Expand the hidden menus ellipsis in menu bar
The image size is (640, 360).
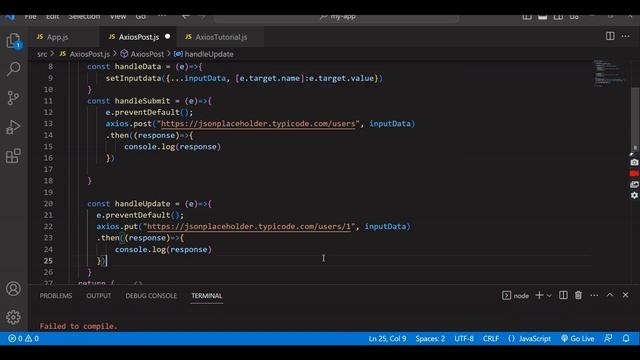tap(162, 17)
